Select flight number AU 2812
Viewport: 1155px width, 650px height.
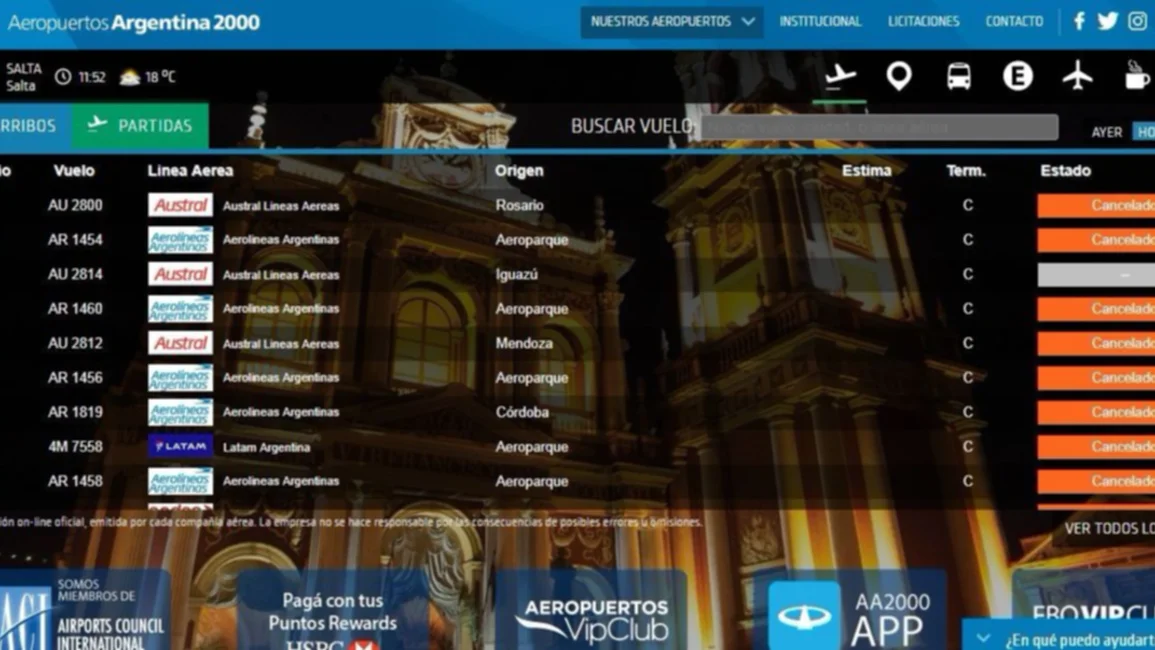click(75, 343)
